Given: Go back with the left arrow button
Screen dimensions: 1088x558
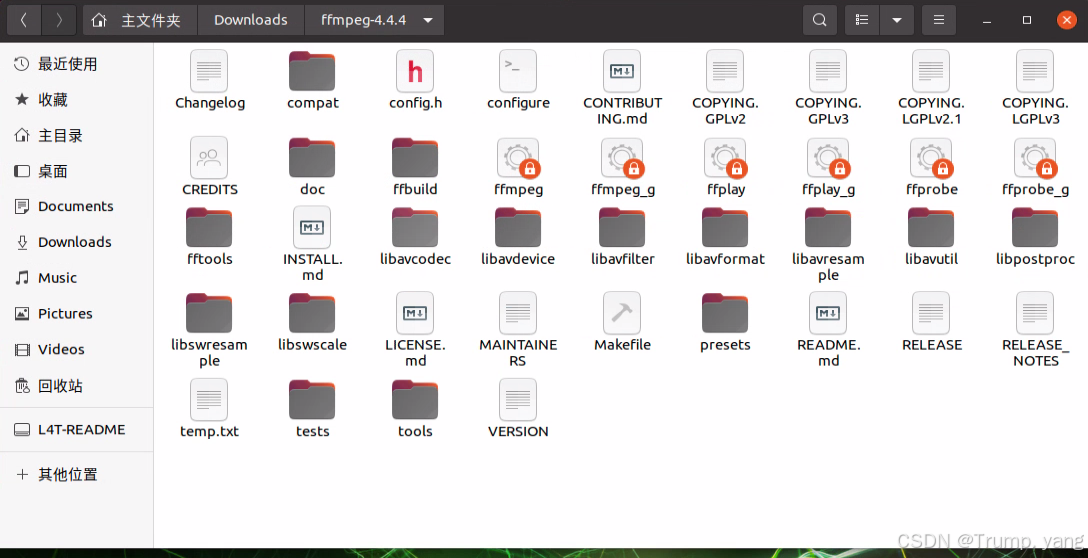Looking at the screenshot, I should coord(24,20).
